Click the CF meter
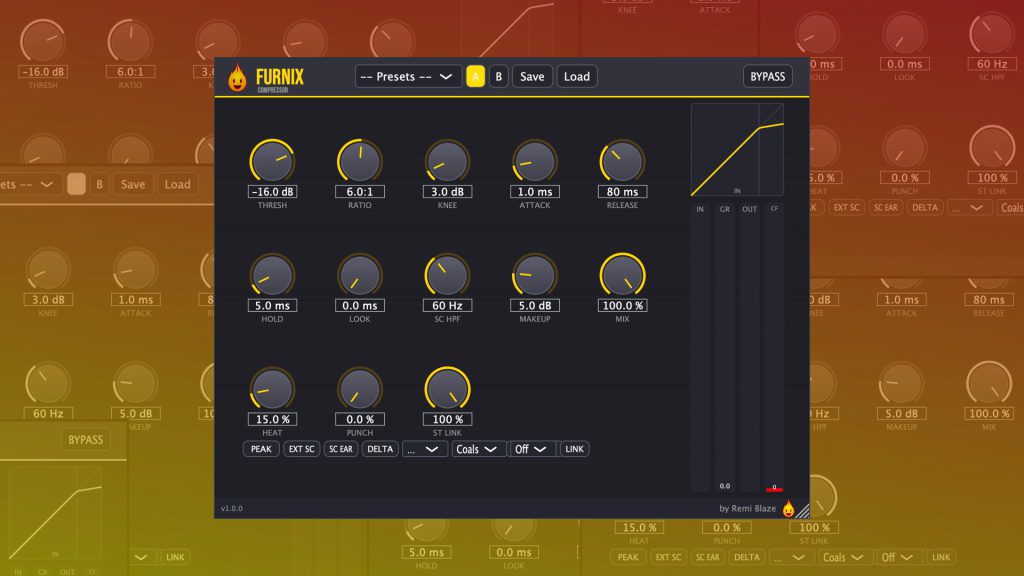The height and width of the screenshot is (576, 1024). (774, 347)
